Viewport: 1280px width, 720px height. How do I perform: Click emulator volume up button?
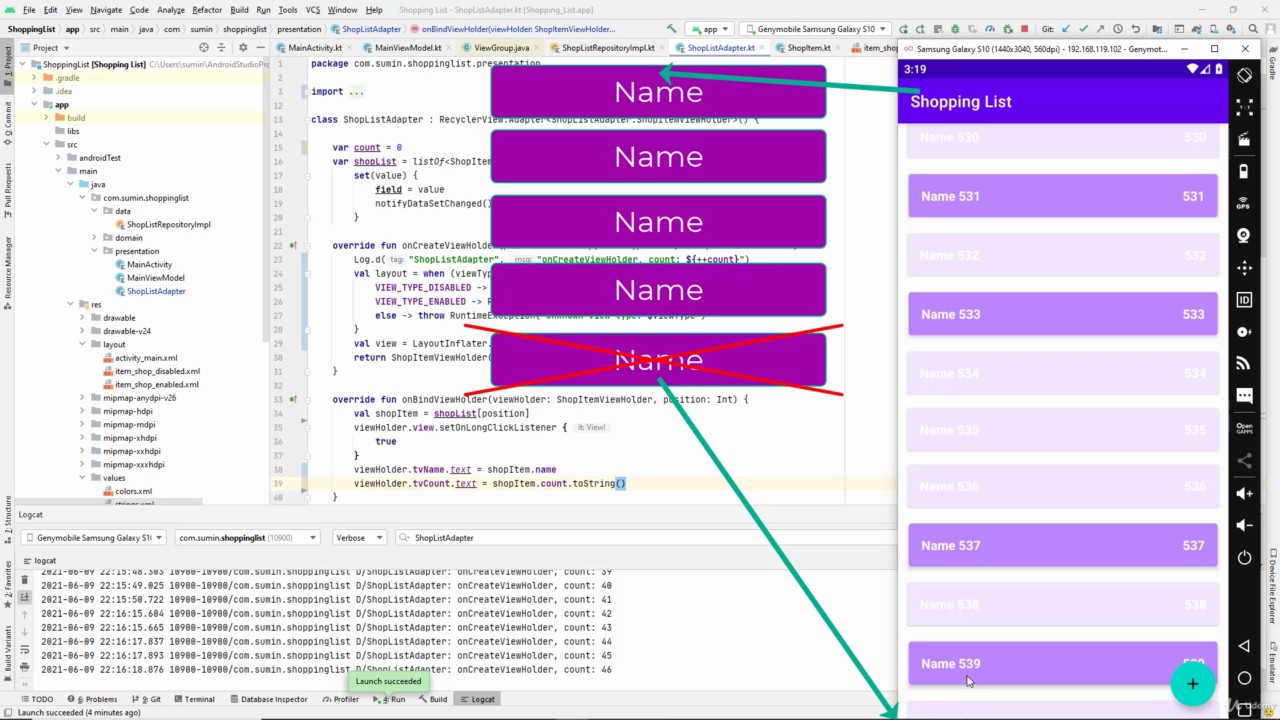pyautogui.click(x=1244, y=493)
